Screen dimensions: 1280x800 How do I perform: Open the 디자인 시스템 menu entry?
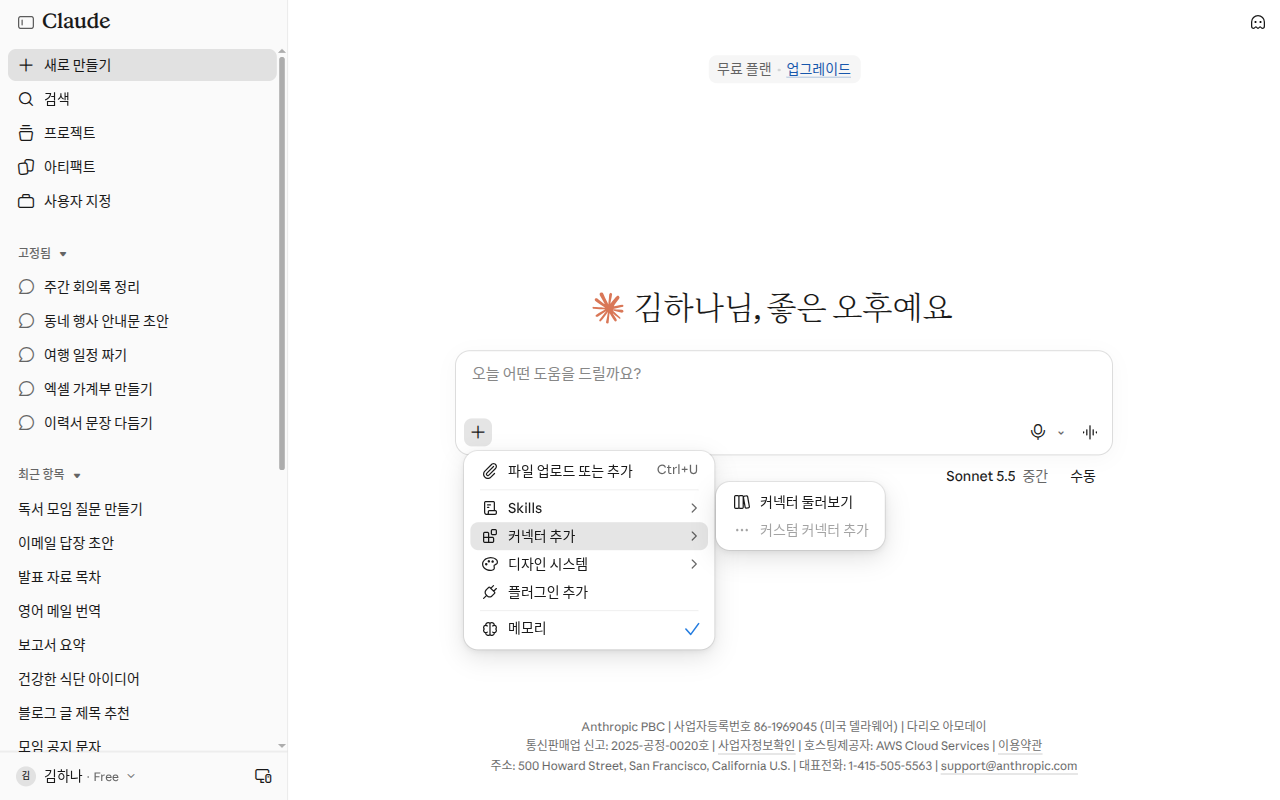click(x=589, y=564)
